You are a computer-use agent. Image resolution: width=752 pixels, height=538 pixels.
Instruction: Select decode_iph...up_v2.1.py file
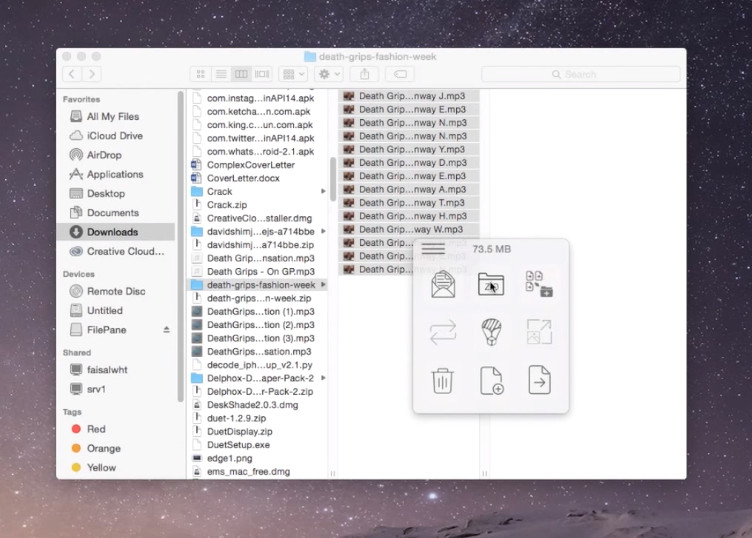(258, 364)
